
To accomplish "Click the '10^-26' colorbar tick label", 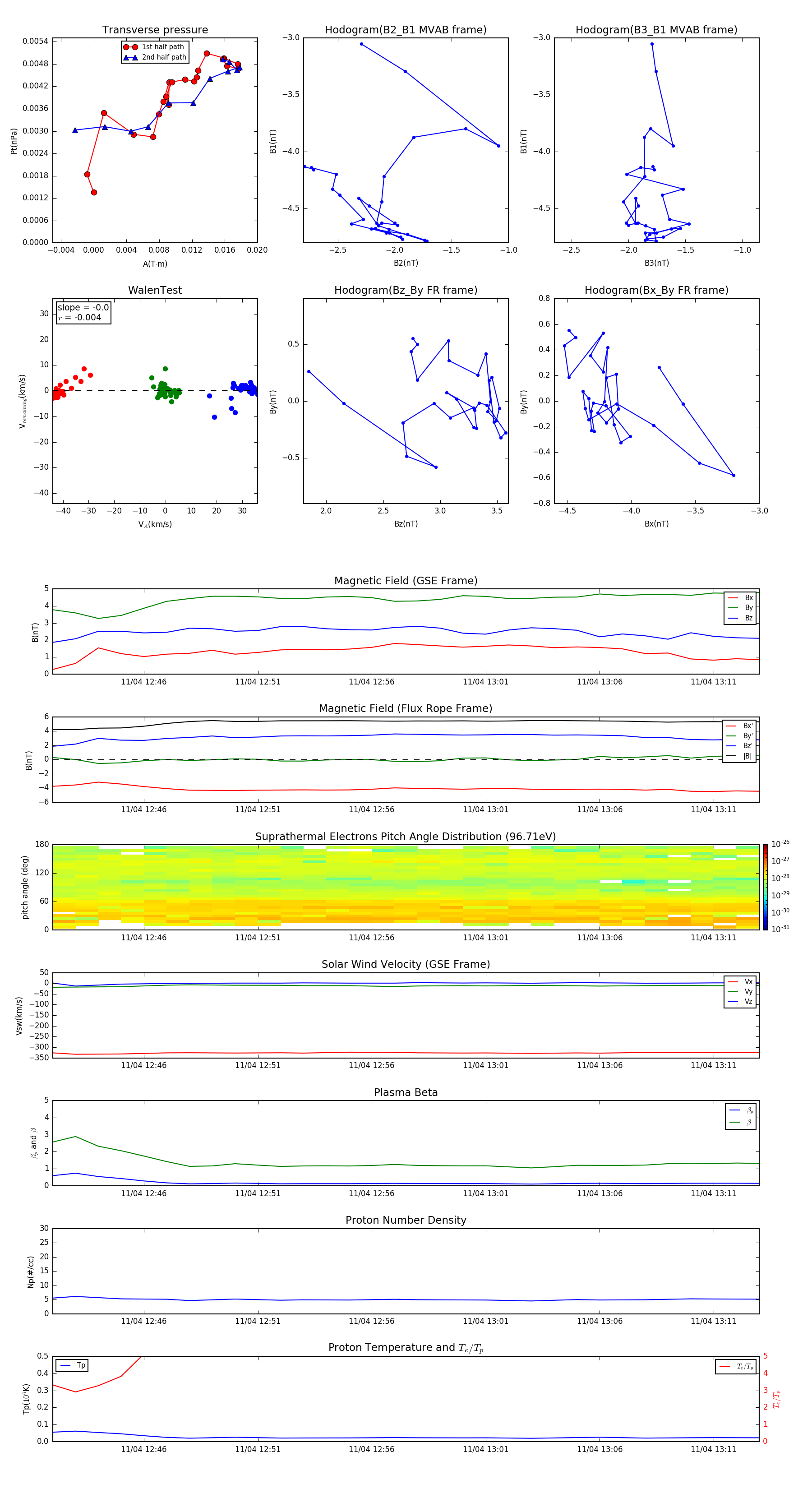I will click(x=780, y=844).
